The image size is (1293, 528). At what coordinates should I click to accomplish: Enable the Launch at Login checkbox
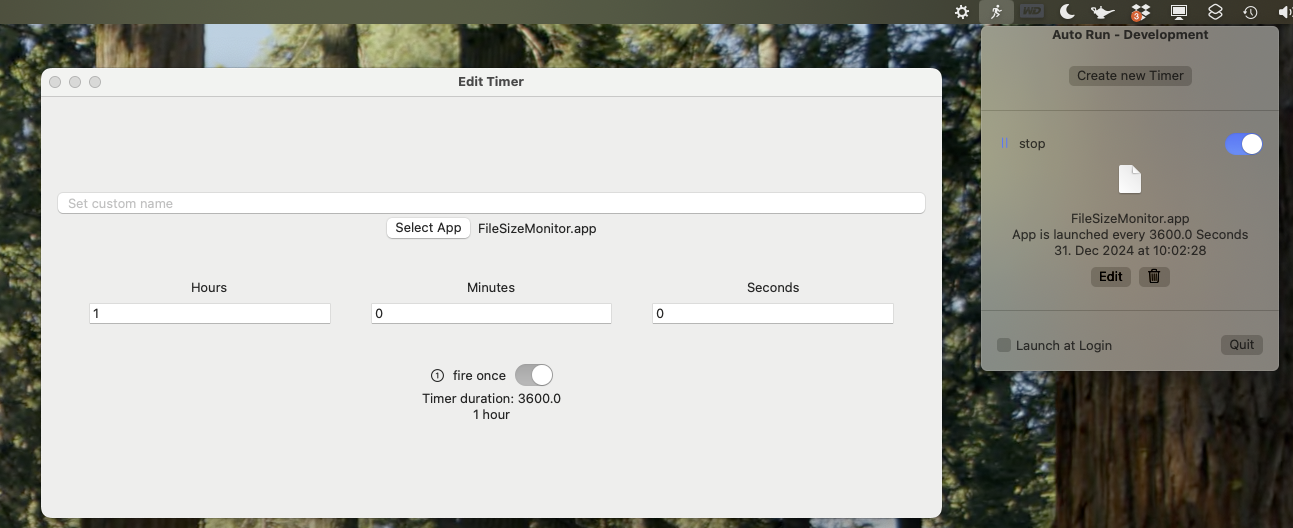tap(1004, 345)
